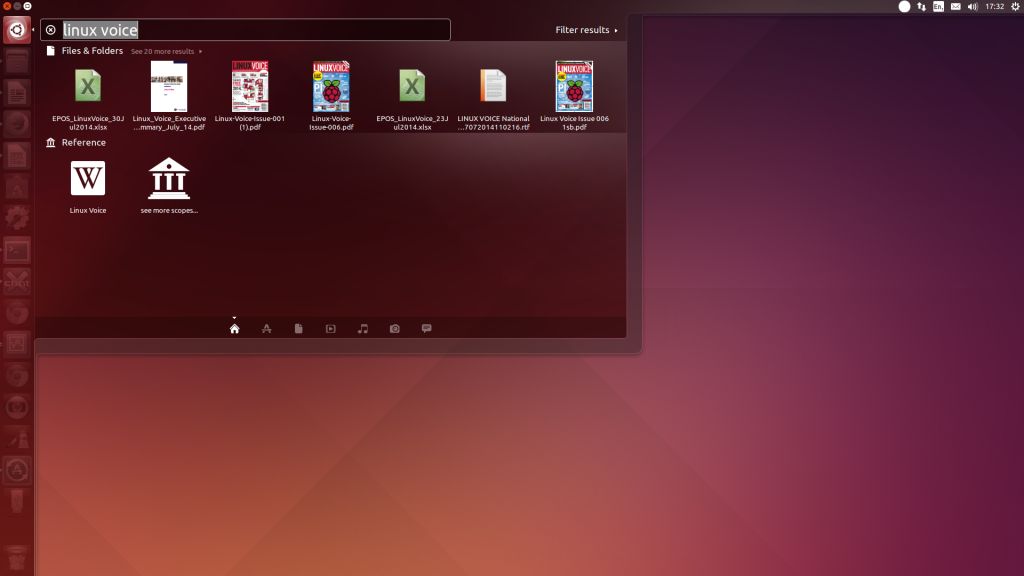
Task: Click see more scopes icon
Action: pyautogui.click(x=169, y=178)
